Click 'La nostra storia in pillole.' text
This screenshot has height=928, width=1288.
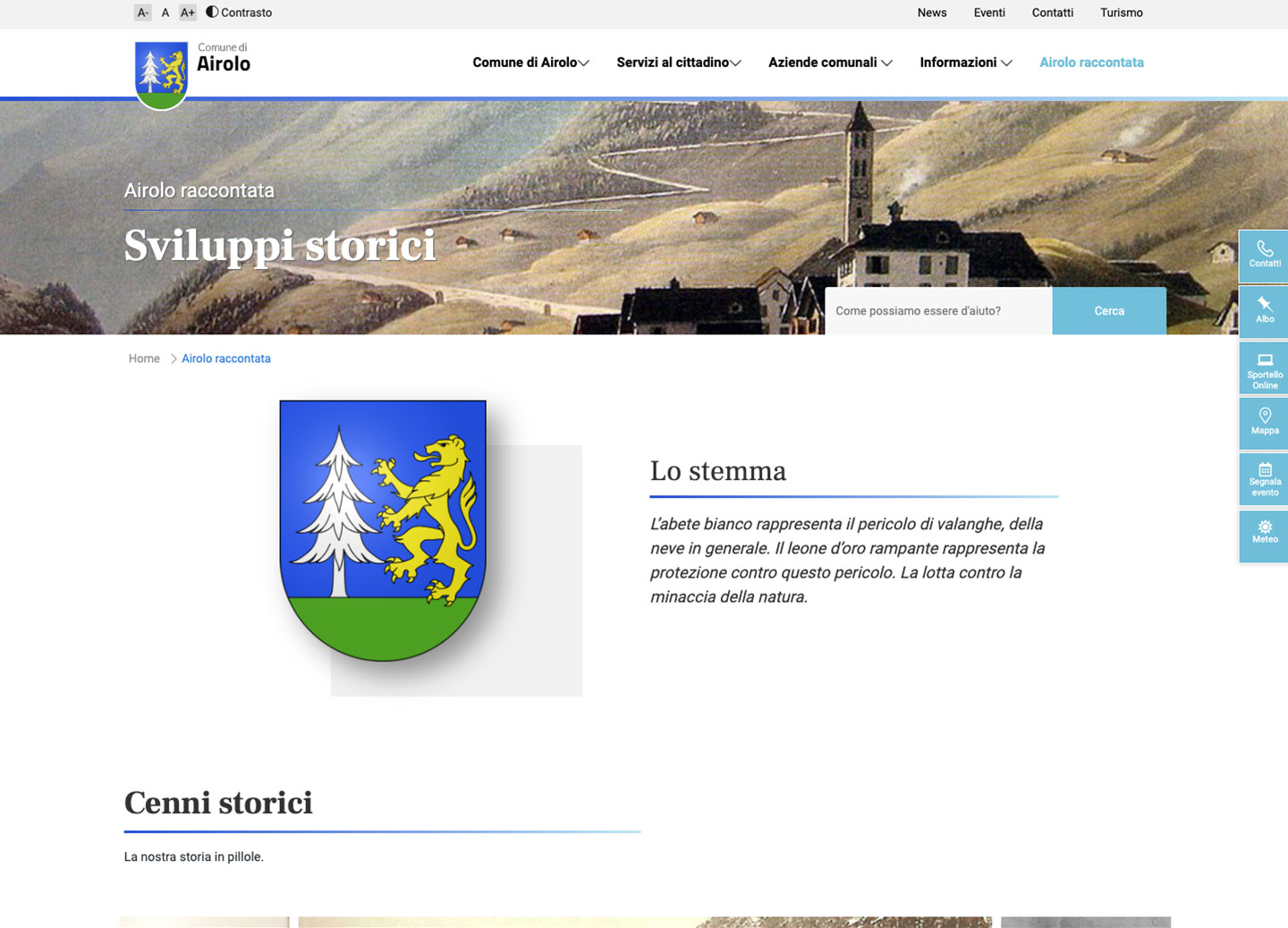(x=194, y=856)
